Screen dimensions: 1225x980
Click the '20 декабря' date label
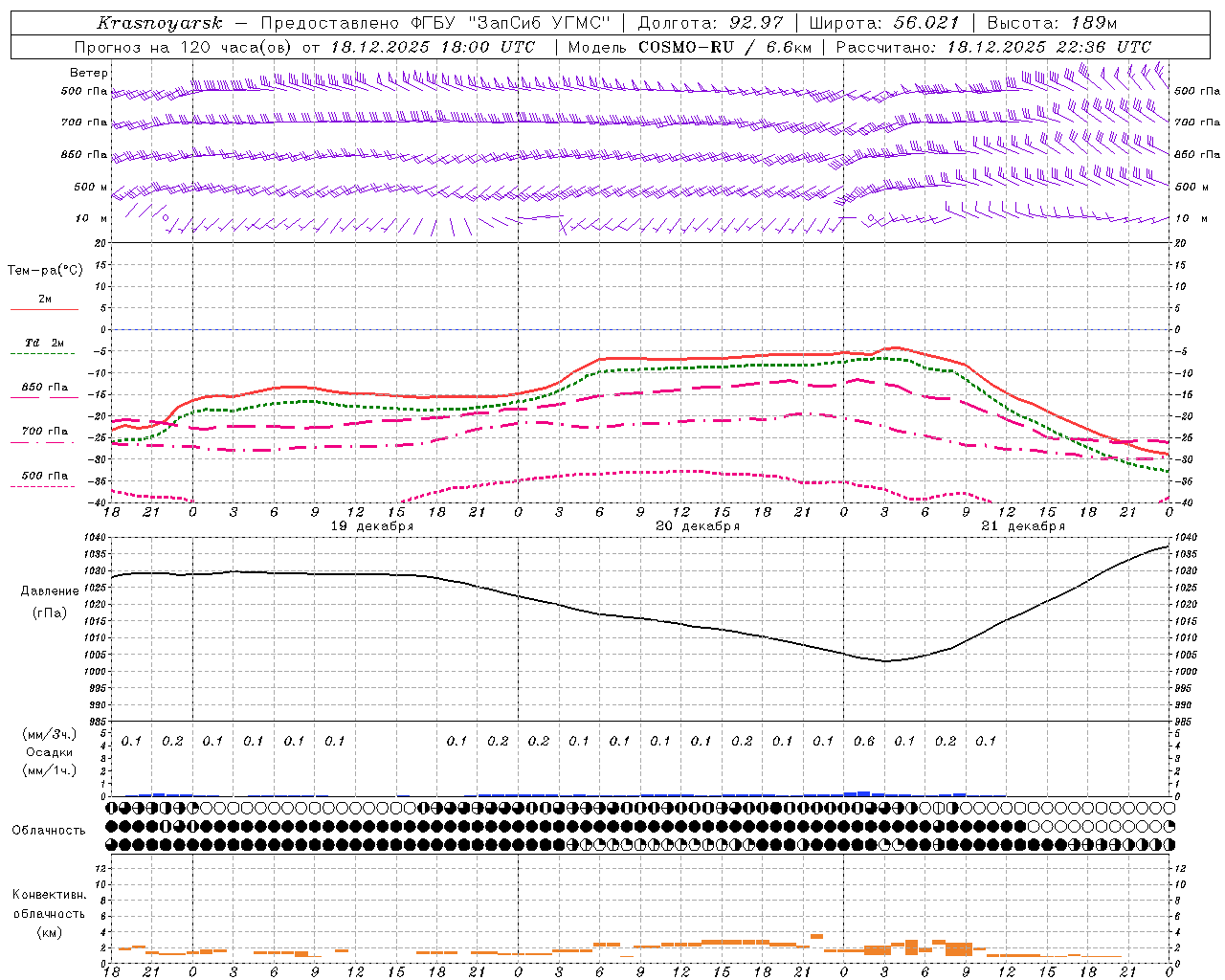click(698, 526)
